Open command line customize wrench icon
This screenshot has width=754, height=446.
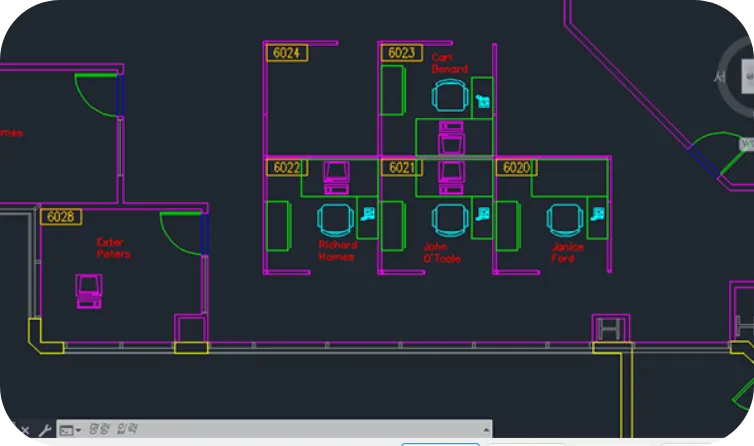45,430
